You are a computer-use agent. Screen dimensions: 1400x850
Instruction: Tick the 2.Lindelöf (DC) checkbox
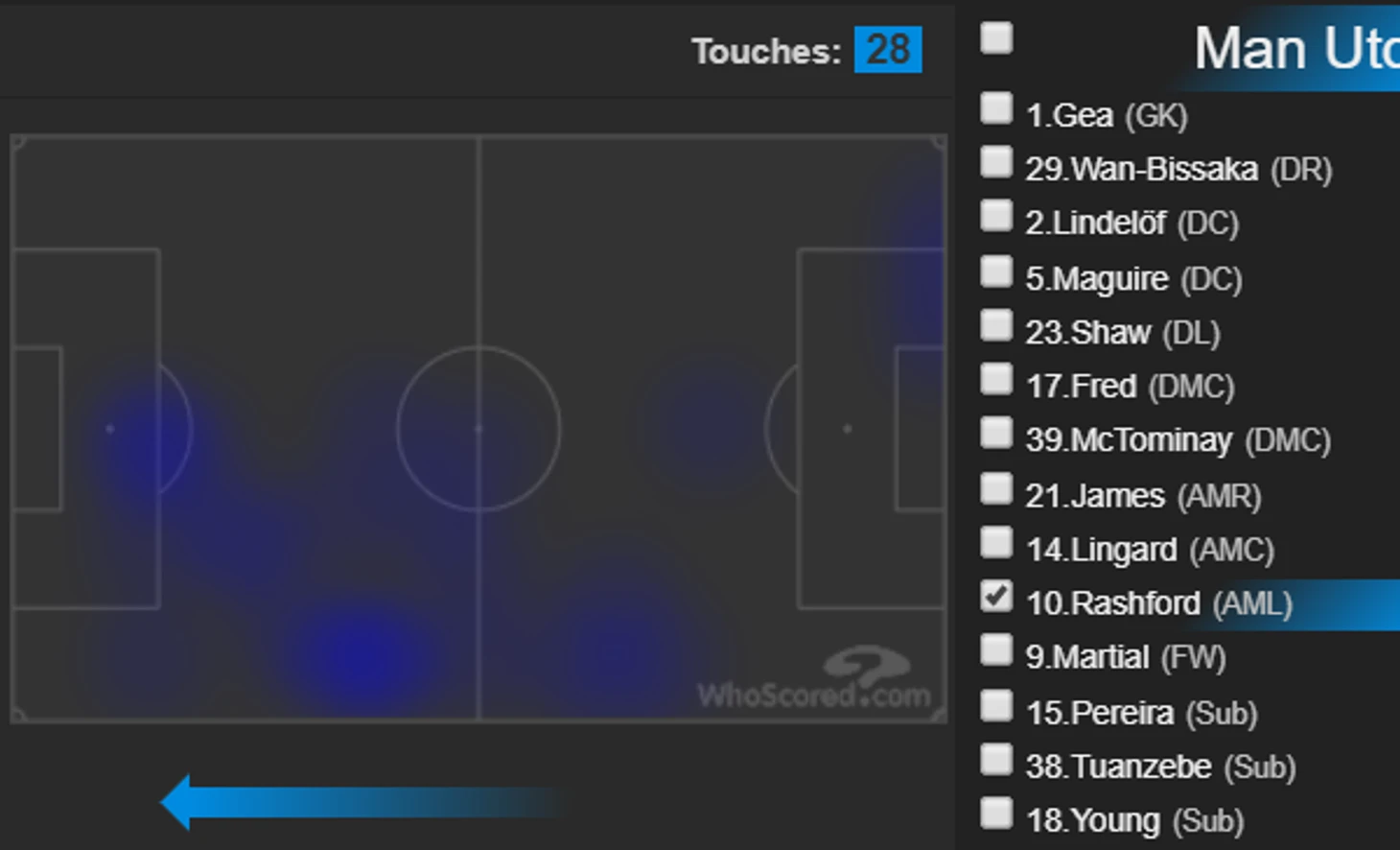(x=996, y=216)
